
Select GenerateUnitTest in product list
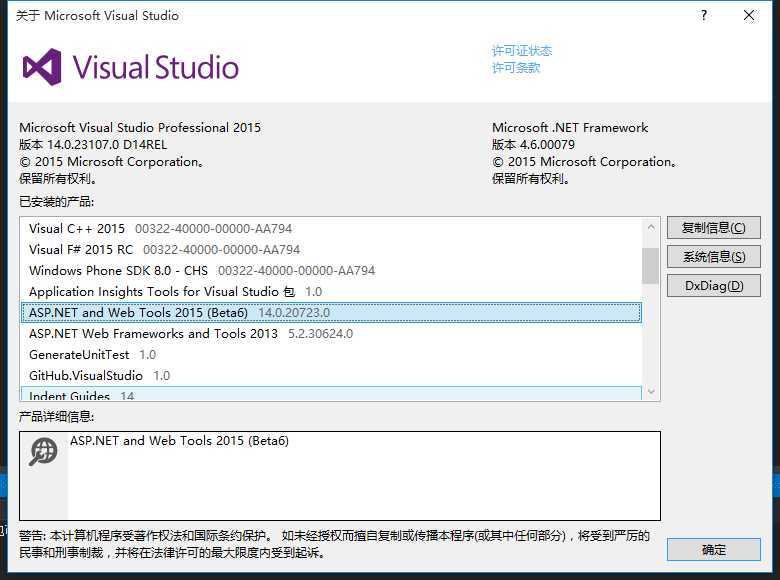point(331,354)
